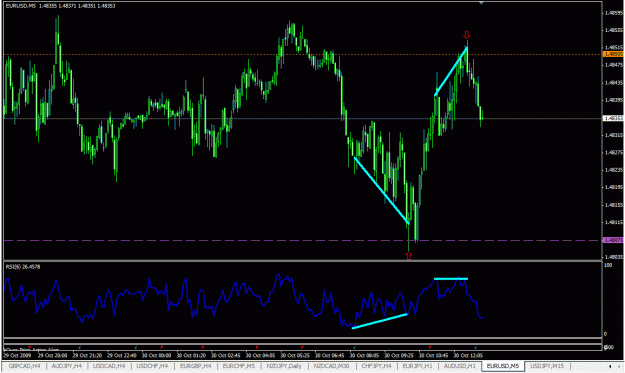The width and height of the screenshot is (625, 373).
Task: Click the purple price label on the axis
Action: [613, 240]
